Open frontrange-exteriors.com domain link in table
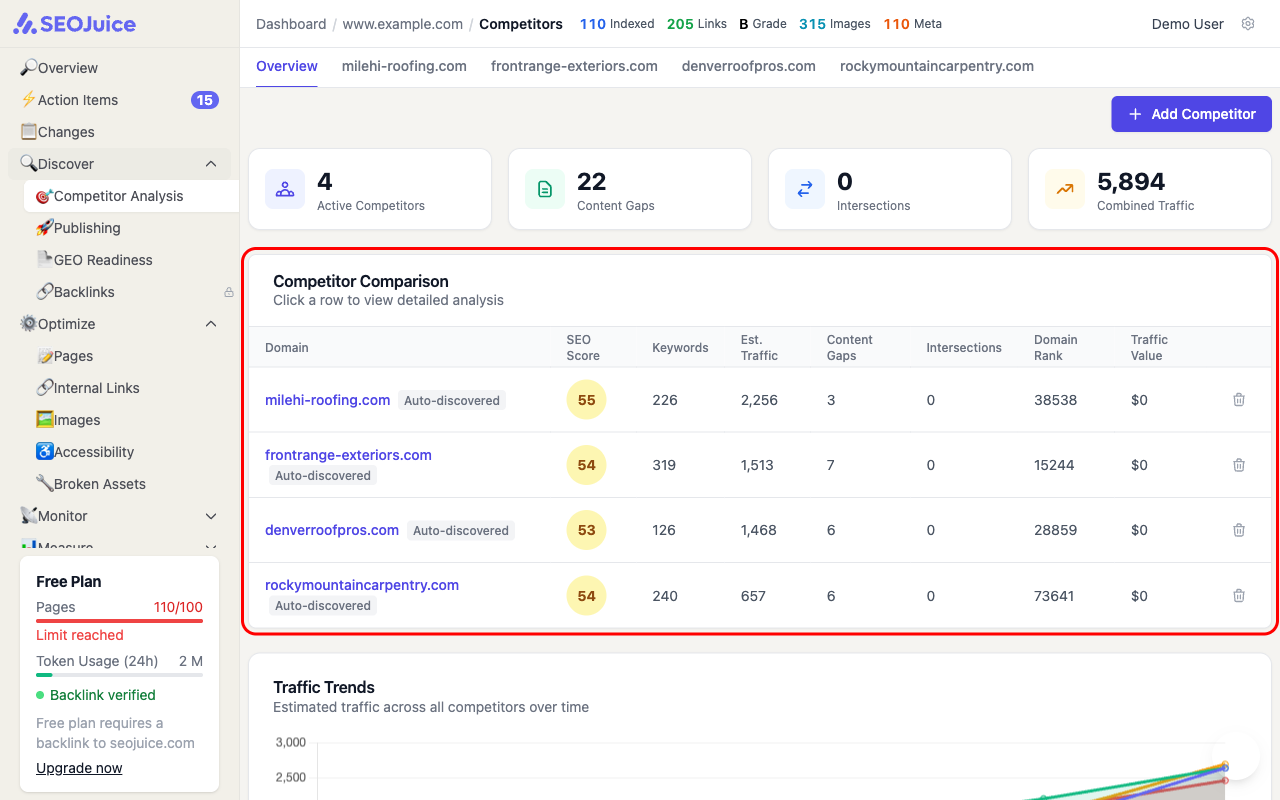 click(x=348, y=455)
